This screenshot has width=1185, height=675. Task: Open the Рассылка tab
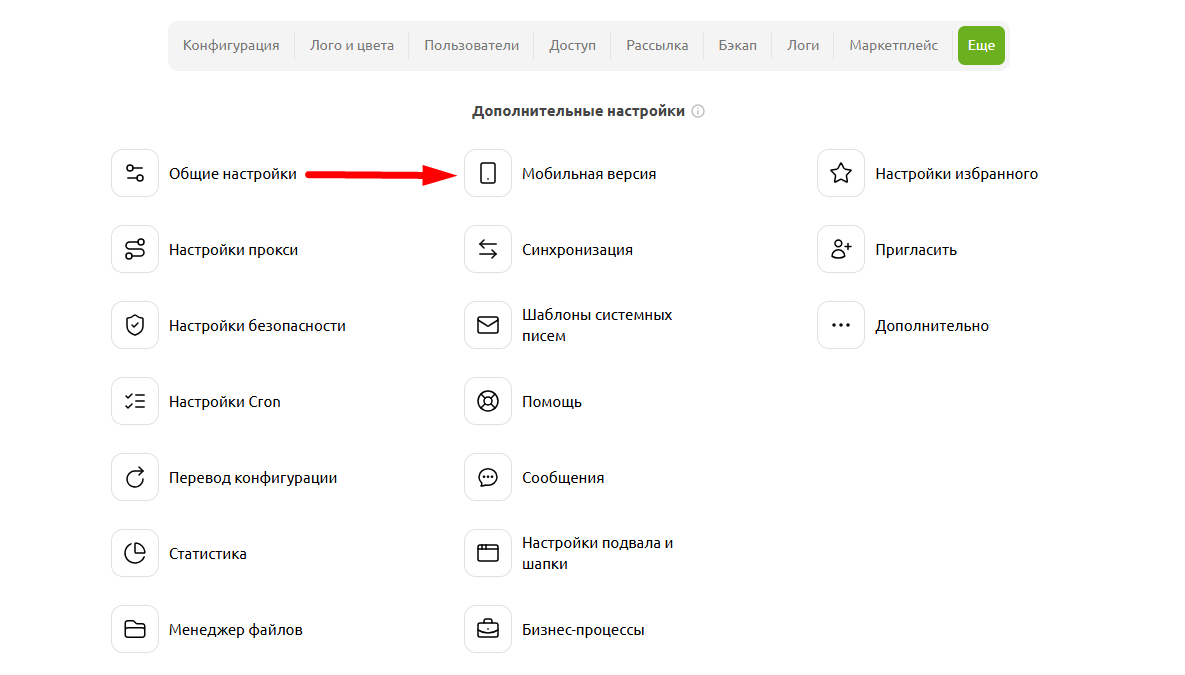(x=656, y=45)
